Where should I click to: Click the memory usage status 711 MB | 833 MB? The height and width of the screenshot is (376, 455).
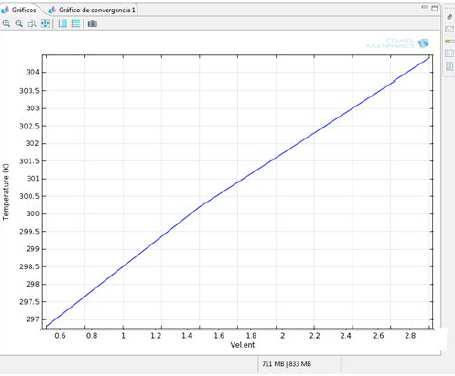[x=286, y=364]
